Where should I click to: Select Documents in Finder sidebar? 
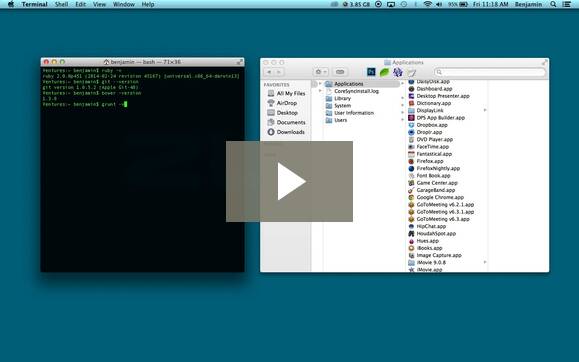pos(287,122)
